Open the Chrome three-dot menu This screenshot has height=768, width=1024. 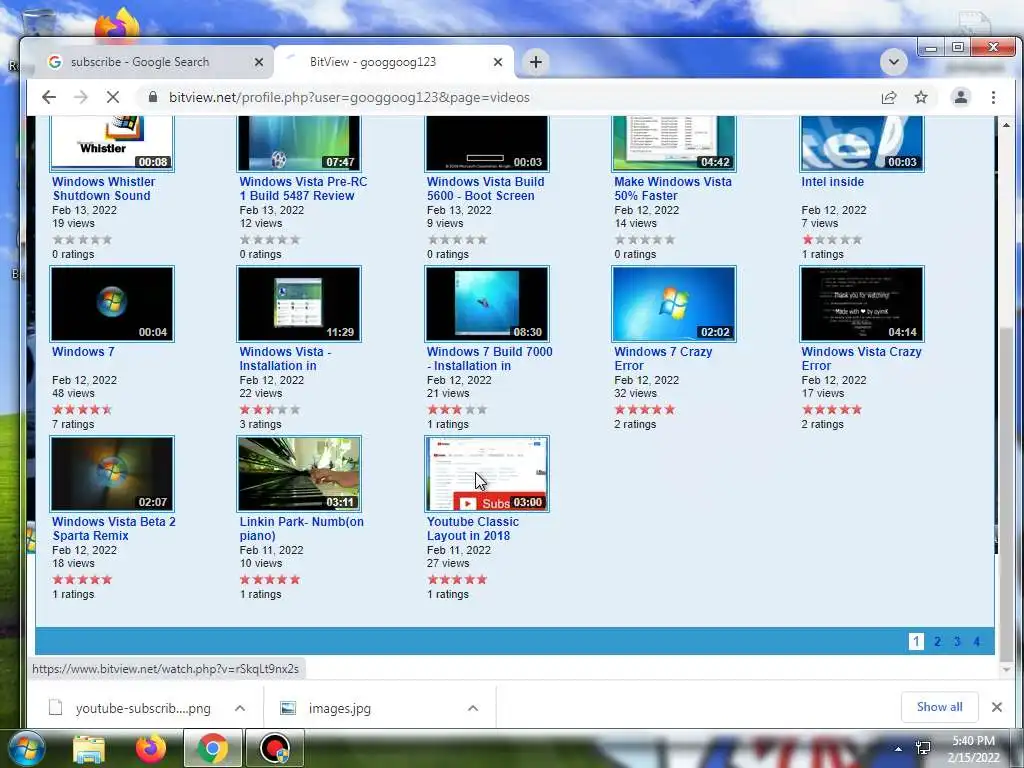[993, 97]
